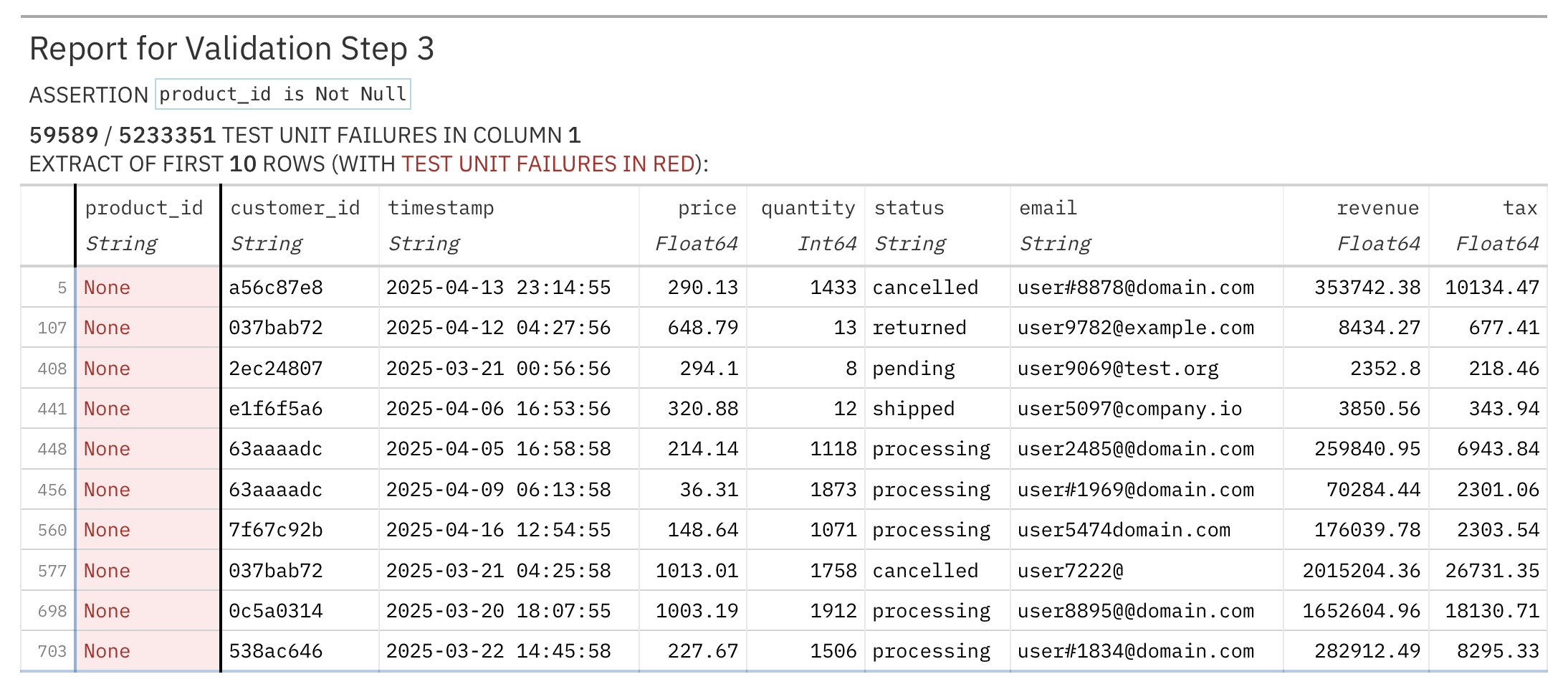Select email user5097@company.io
1568x697 pixels.
coord(1130,409)
